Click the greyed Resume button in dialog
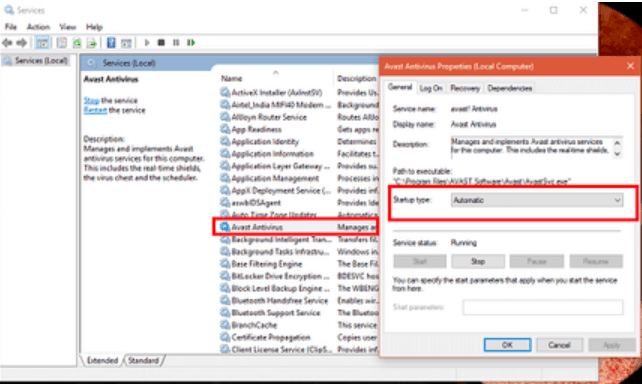642x384 pixels. (x=596, y=261)
